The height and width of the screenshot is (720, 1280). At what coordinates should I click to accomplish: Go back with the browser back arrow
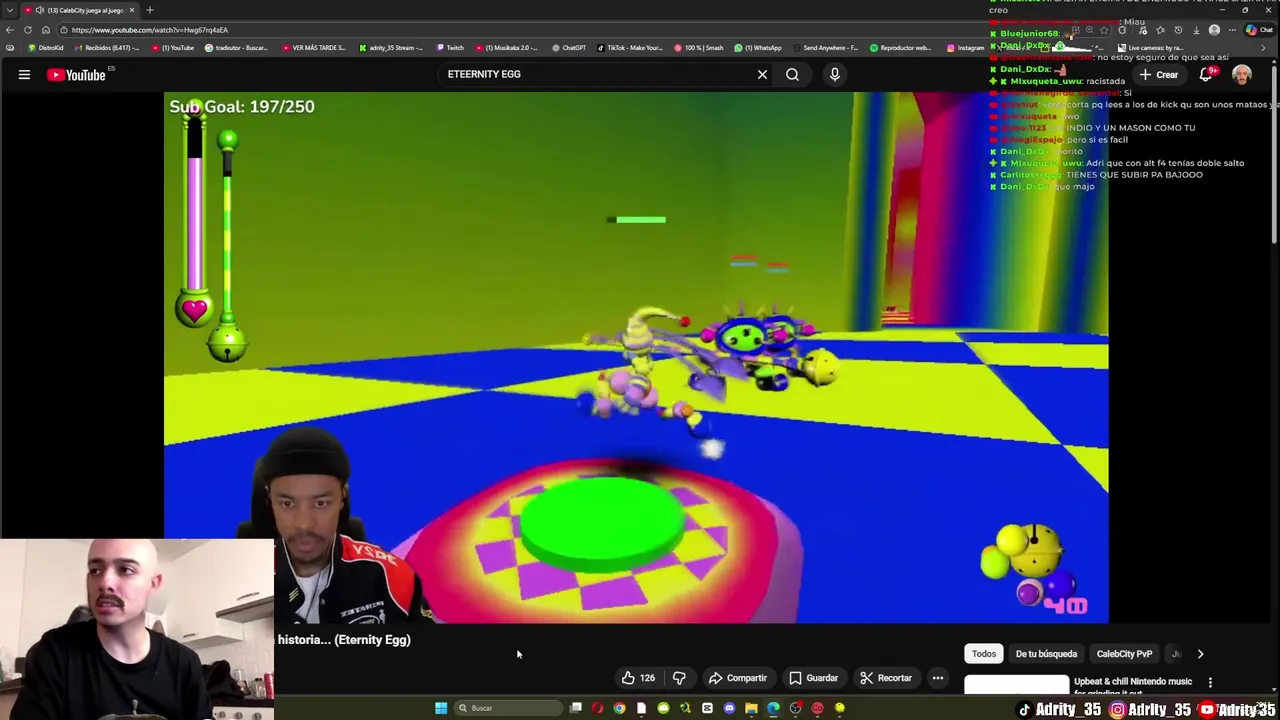10,30
